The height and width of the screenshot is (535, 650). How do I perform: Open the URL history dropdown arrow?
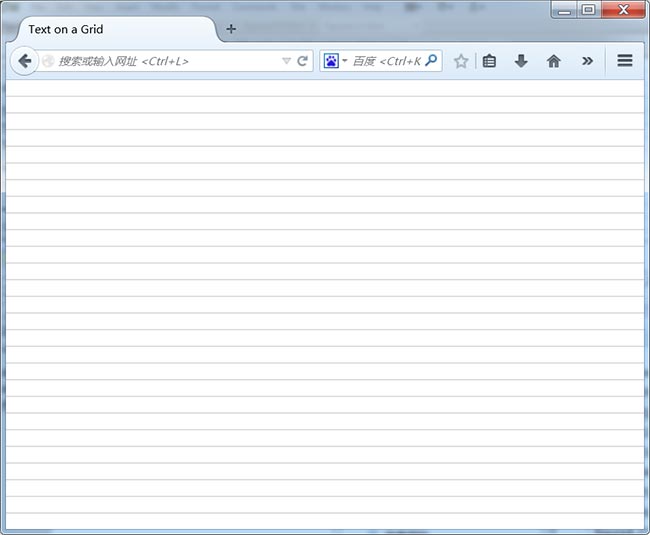point(286,61)
